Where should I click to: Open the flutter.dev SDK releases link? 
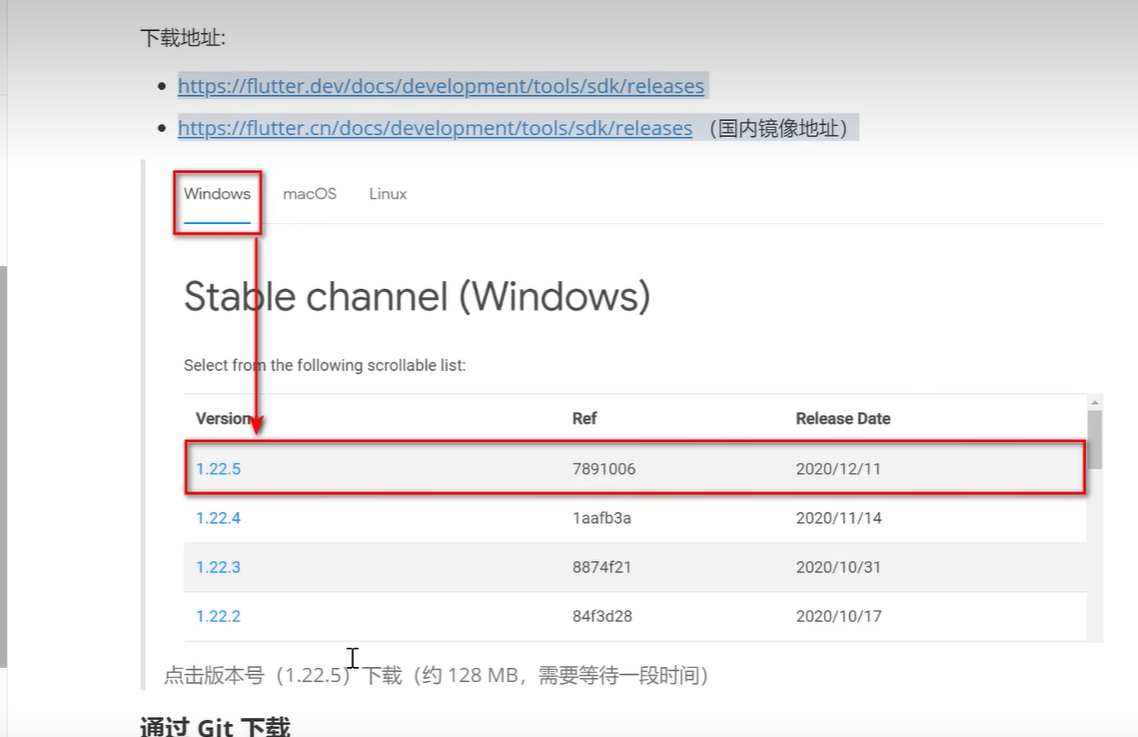(x=440, y=87)
